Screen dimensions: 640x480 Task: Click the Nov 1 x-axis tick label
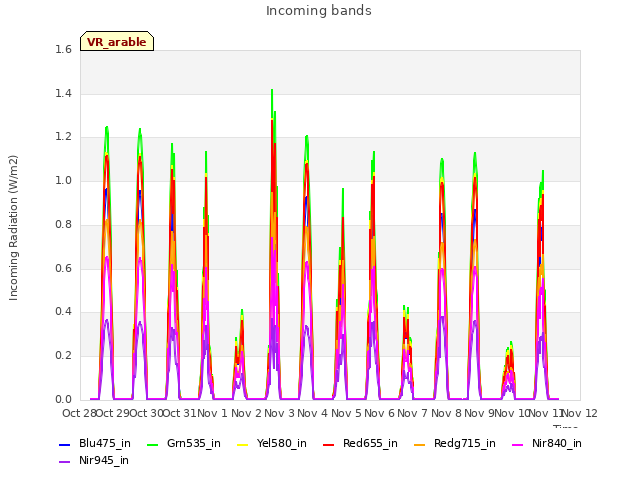tap(212, 413)
